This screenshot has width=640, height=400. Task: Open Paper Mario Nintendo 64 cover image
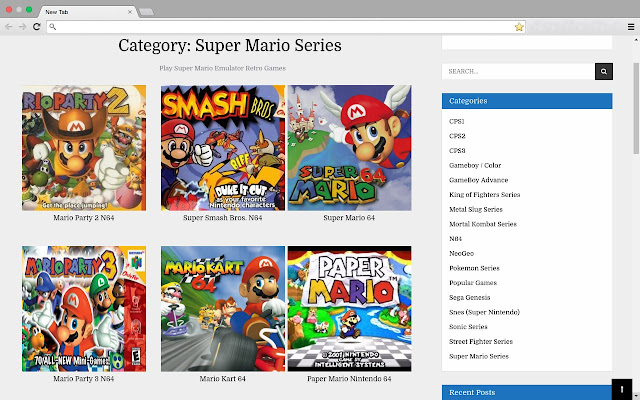click(349, 309)
